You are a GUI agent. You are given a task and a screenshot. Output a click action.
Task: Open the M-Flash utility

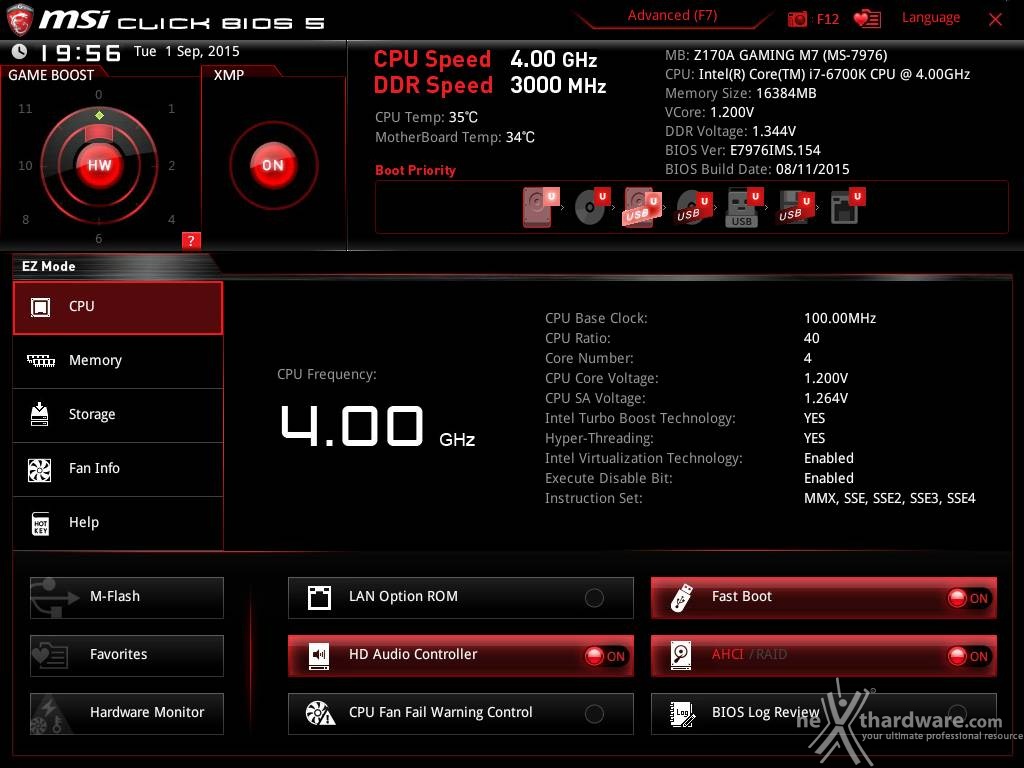click(127, 598)
